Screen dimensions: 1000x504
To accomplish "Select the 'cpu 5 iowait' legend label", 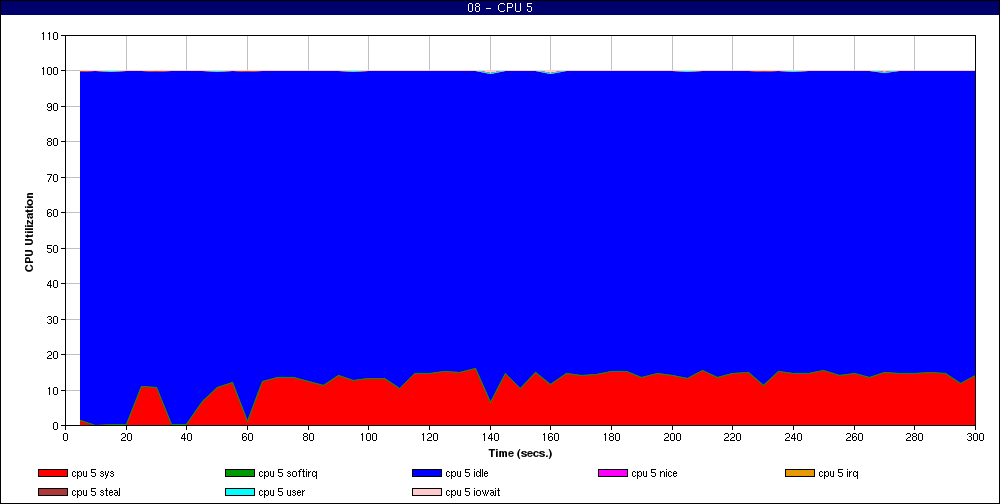I will click(x=473, y=493).
